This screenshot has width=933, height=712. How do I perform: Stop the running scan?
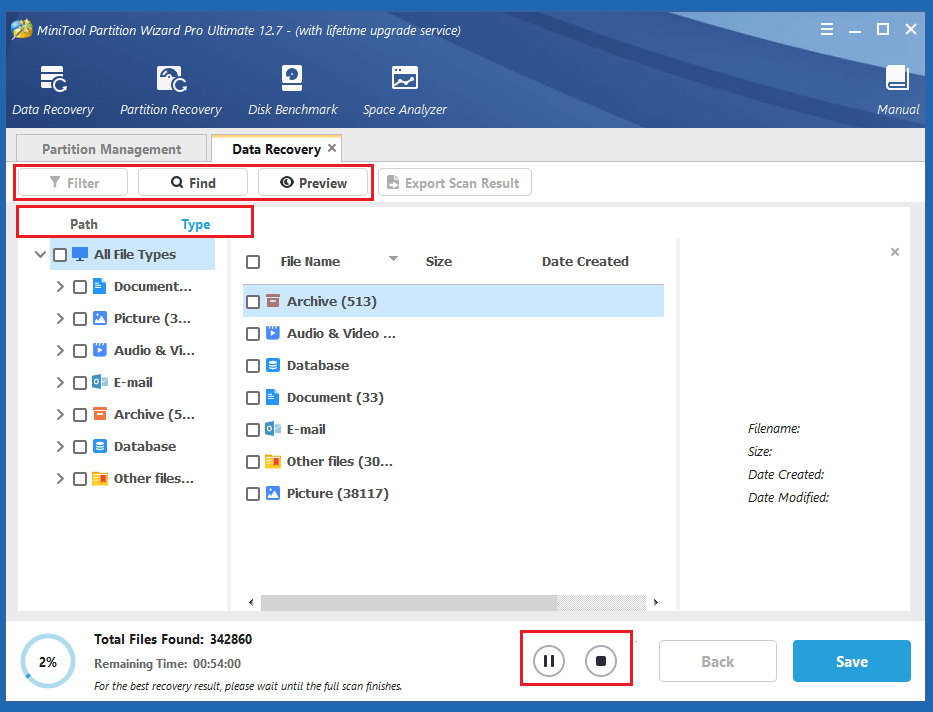pos(600,661)
